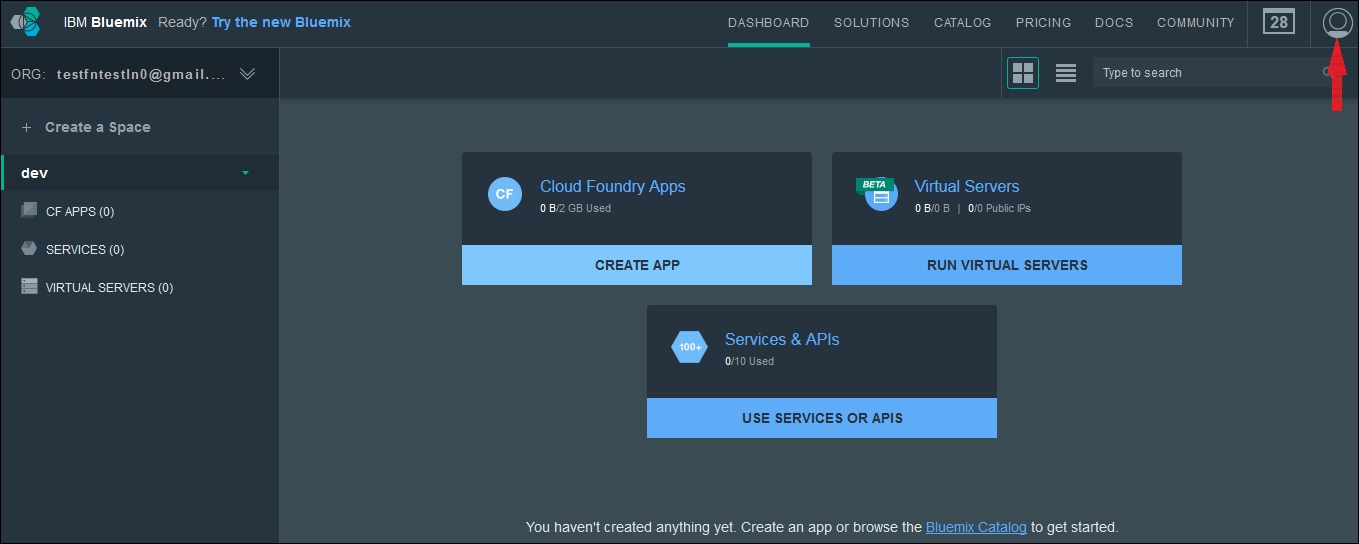Viewport: 1359px width, 544px height.
Task: Expand the ORG account chevron dropdown
Action: (x=248, y=73)
